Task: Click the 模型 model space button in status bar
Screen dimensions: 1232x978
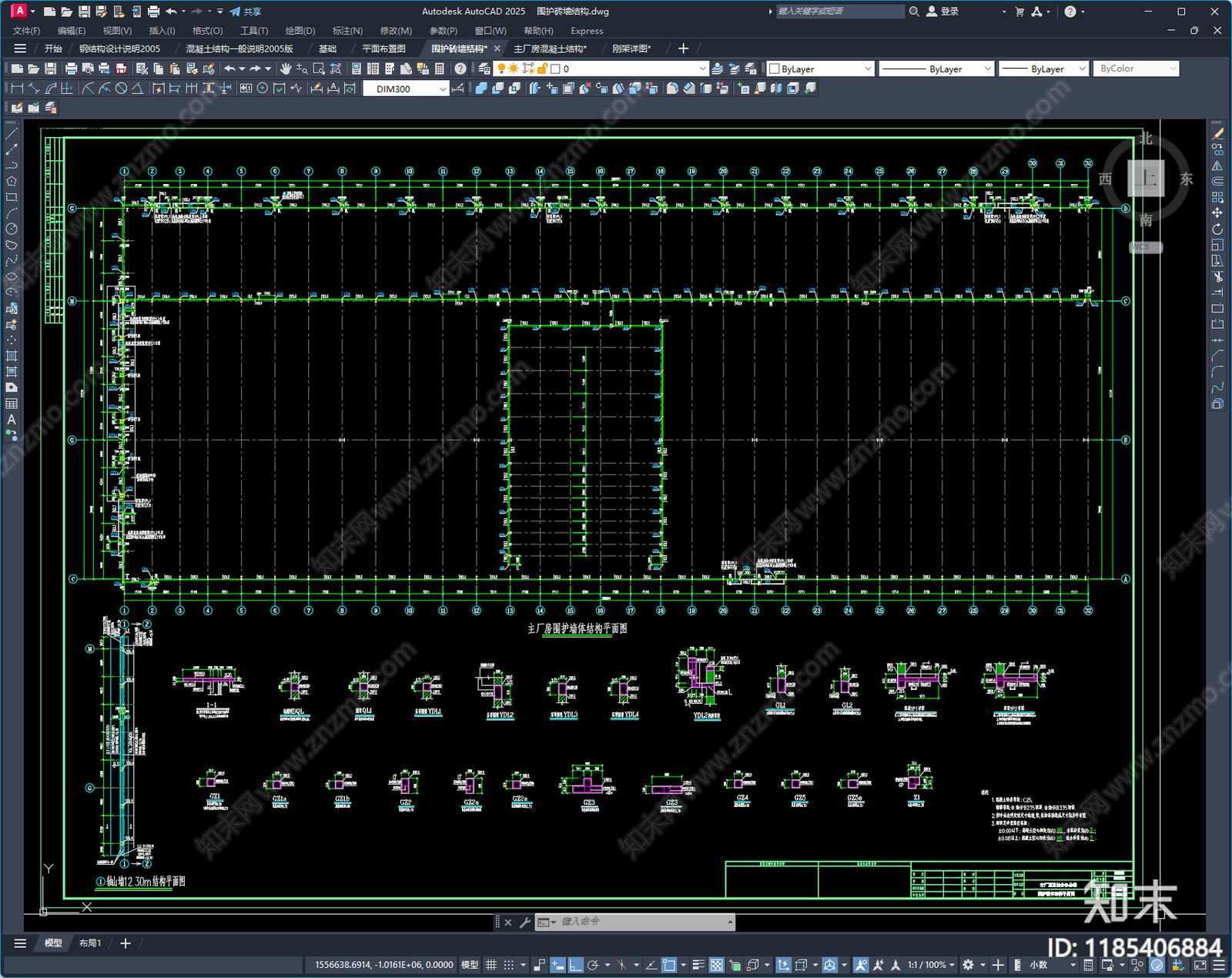Action: (x=470, y=965)
